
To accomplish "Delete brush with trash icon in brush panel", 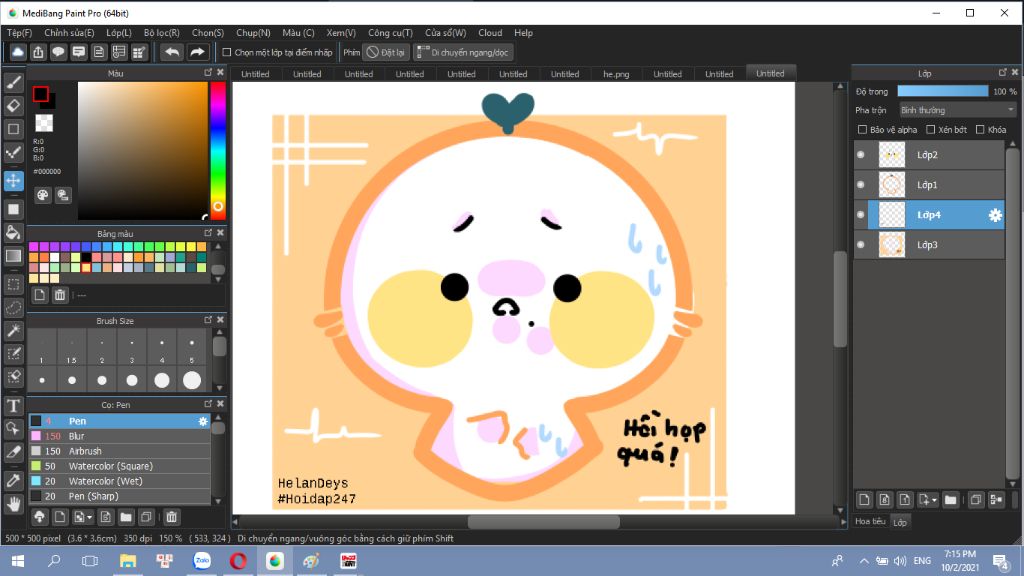I will click(172, 517).
